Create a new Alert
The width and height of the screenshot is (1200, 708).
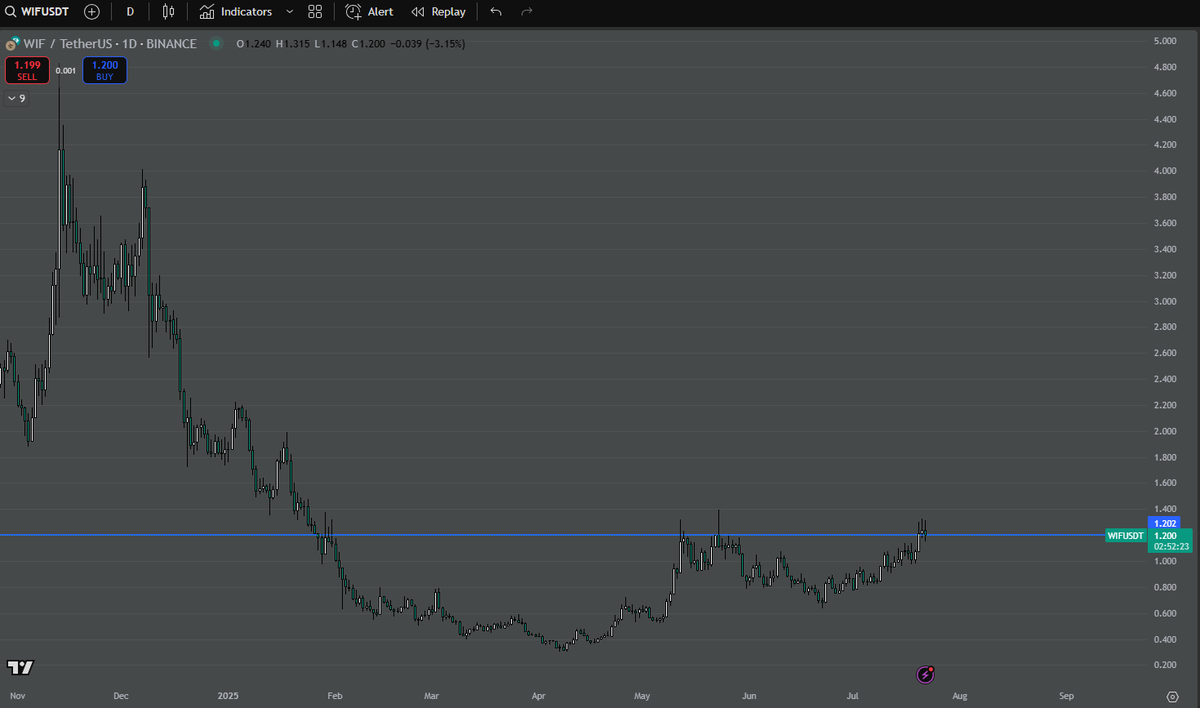tap(370, 12)
